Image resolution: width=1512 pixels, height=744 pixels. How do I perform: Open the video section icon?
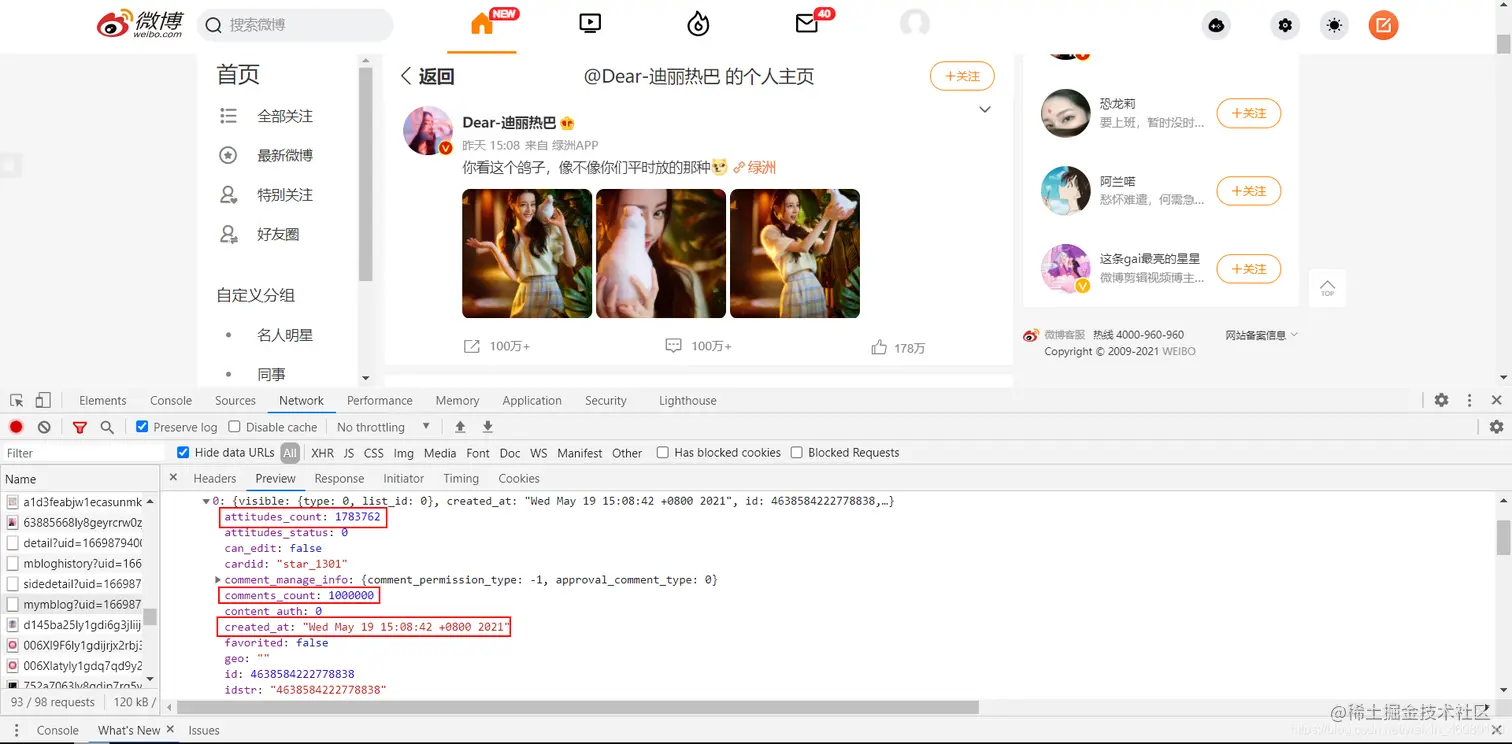[x=590, y=24]
